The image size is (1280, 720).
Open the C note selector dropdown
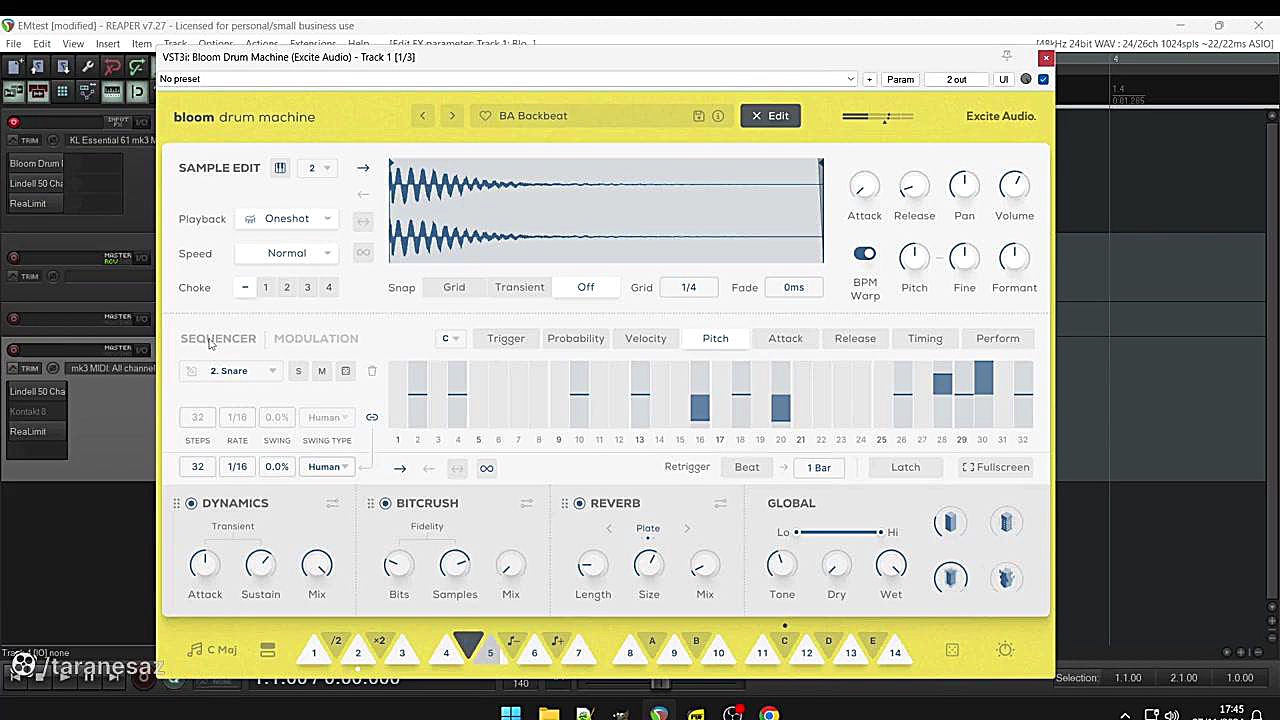coord(451,339)
